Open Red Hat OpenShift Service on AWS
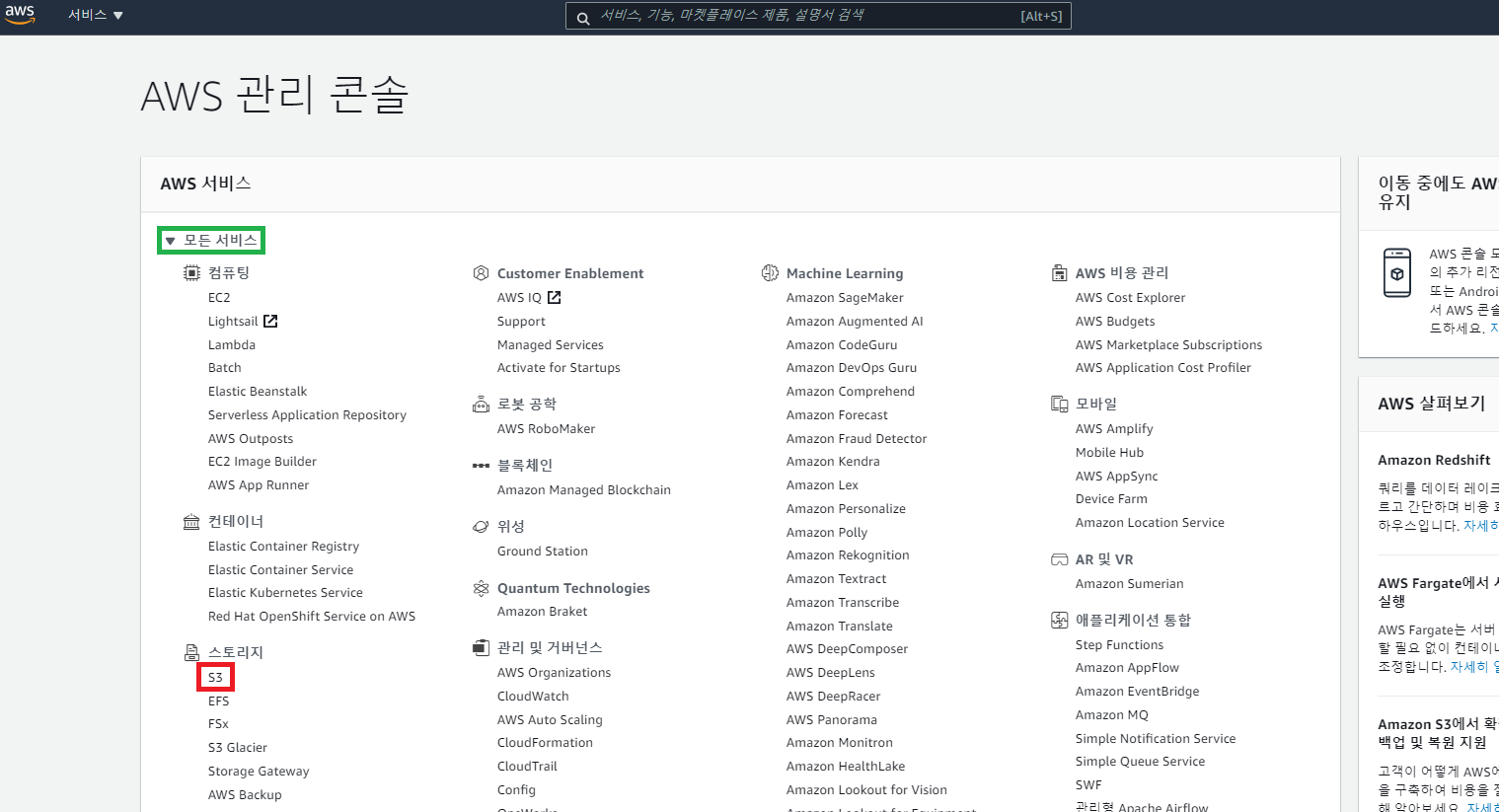The width and height of the screenshot is (1499, 812). pos(312,617)
